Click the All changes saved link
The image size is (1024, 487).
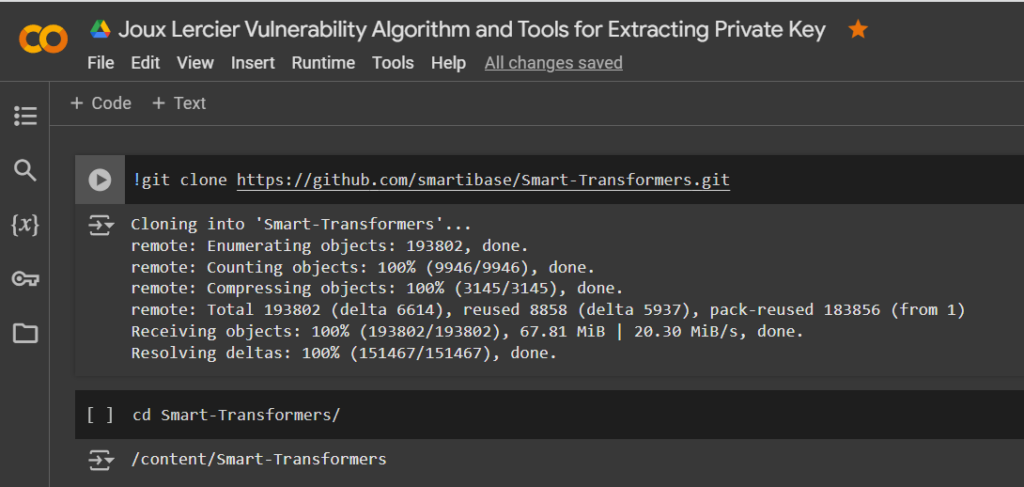point(553,63)
